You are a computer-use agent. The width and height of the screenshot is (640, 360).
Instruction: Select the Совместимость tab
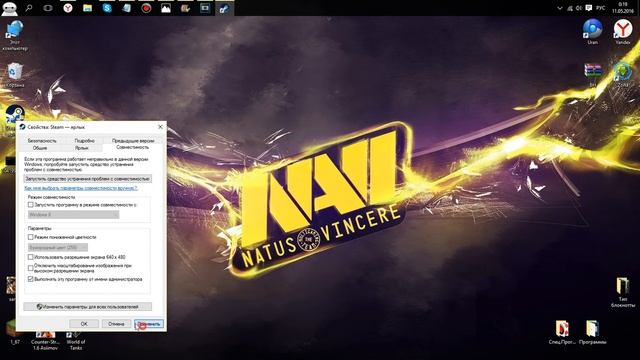[x=133, y=147]
